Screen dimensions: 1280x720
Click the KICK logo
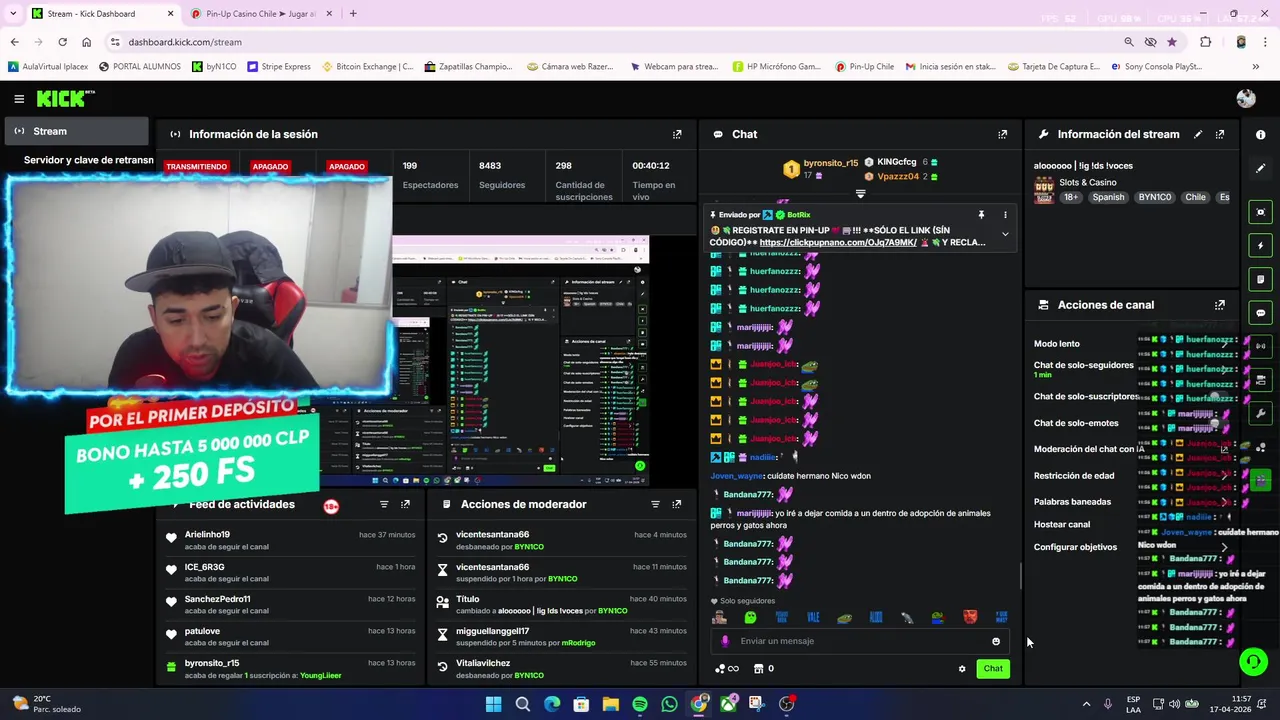coord(65,98)
